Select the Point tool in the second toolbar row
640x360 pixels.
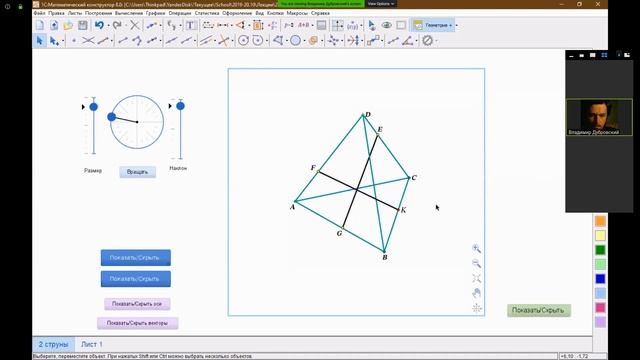(74, 41)
